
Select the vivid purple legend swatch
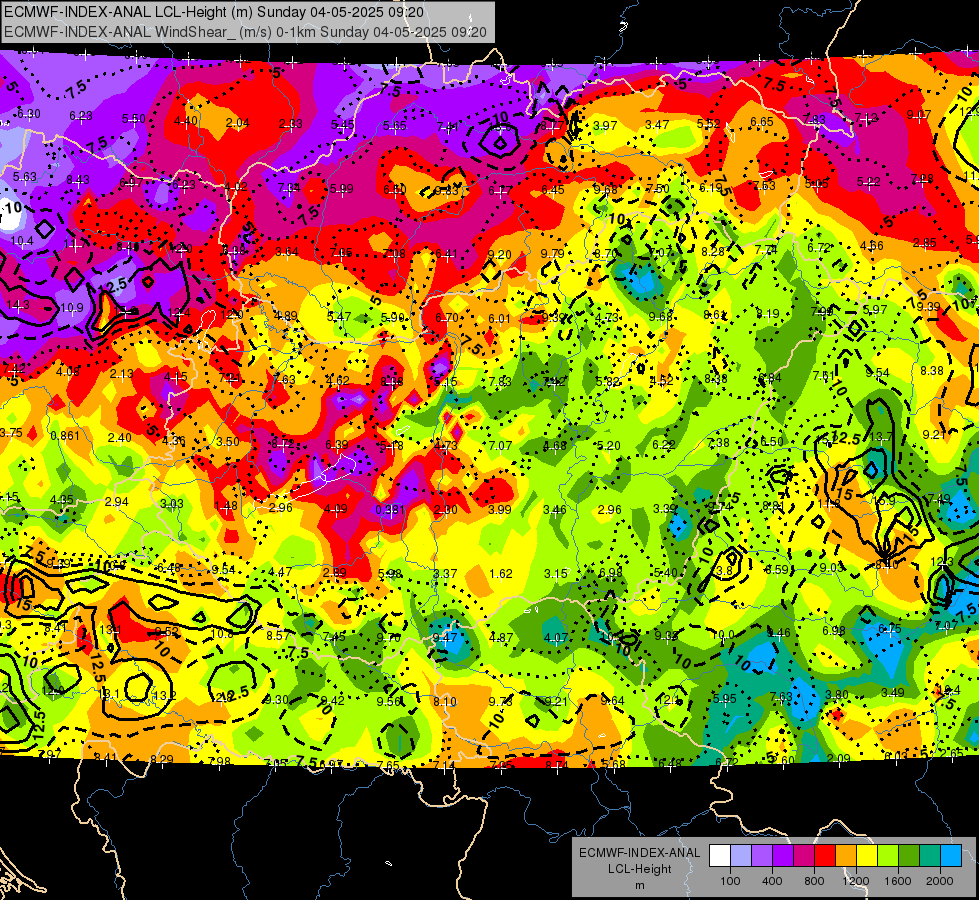click(x=783, y=856)
